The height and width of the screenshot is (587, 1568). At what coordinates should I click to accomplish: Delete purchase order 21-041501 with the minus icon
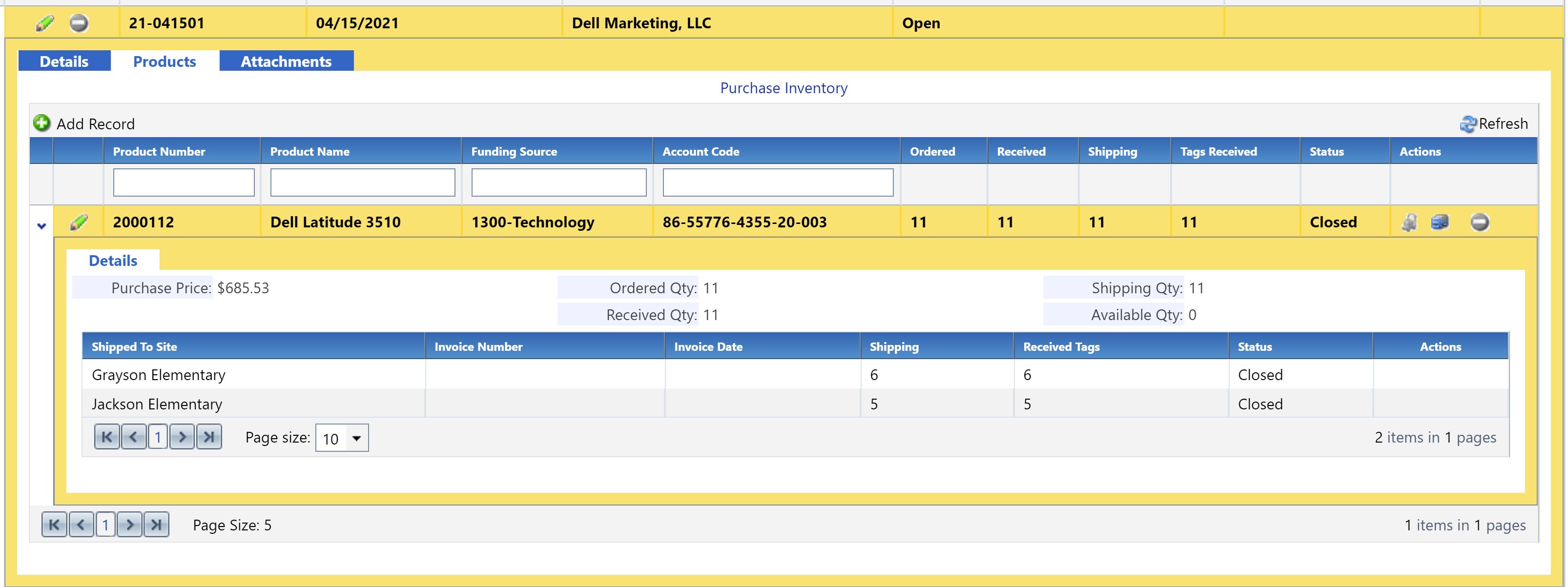click(79, 23)
